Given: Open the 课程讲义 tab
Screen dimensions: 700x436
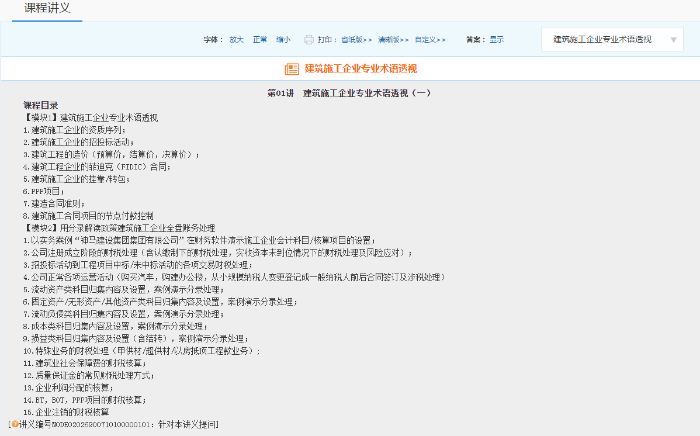Looking at the screenshot, I should tap(47, 9).
